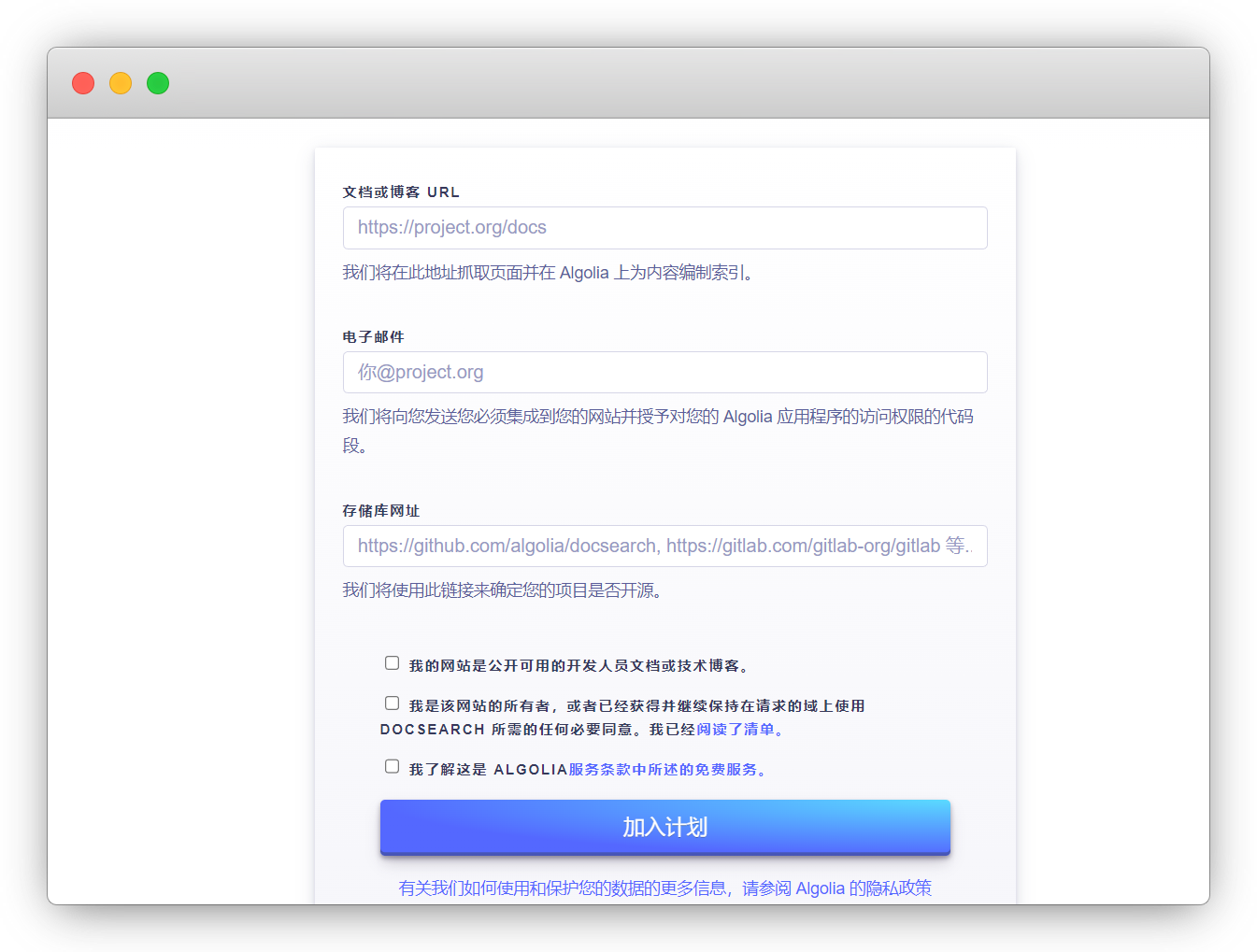
Task: Click the 文档或博客 URL field label
Action: (x=400, y=192)
